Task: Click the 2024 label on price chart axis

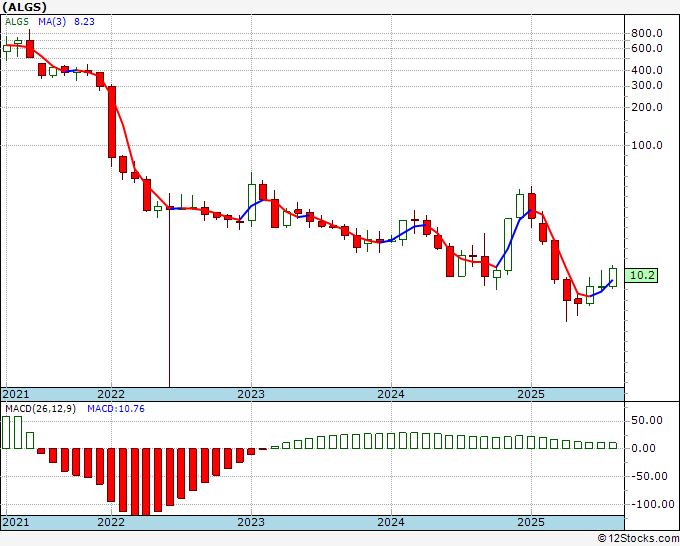Action: pyautogui.click(x=391, y=394)
